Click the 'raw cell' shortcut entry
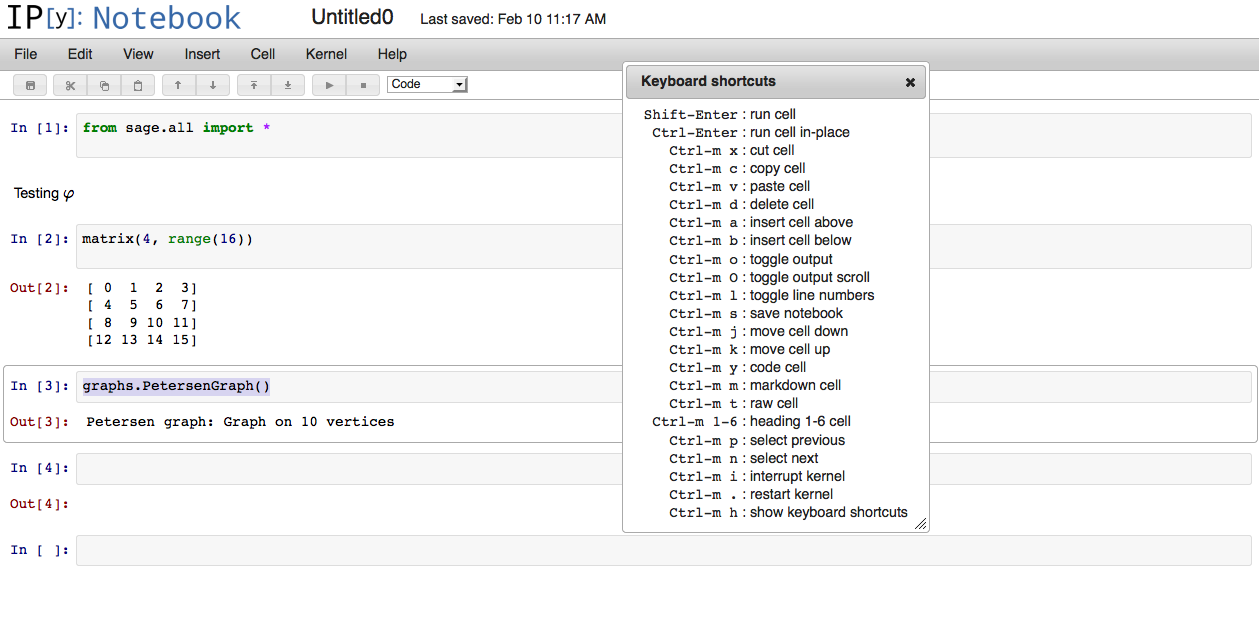The image size is (1259, 636). point(734,403)
